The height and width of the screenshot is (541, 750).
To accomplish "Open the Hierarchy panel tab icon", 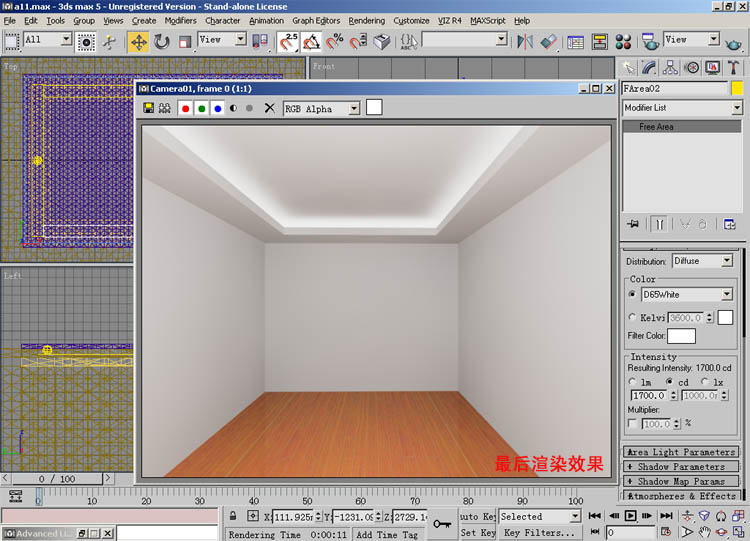I will 671,68.
